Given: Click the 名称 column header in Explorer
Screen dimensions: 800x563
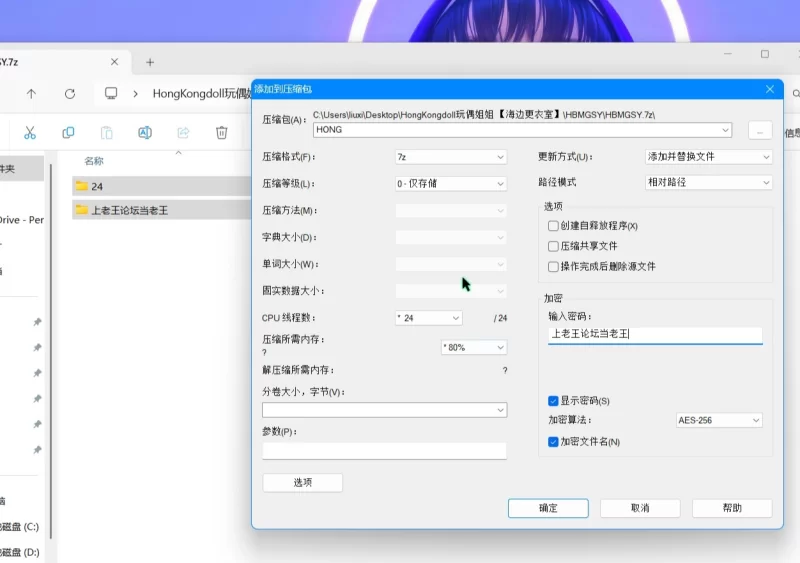Looking at the screenshot, I should coord(94,161).
